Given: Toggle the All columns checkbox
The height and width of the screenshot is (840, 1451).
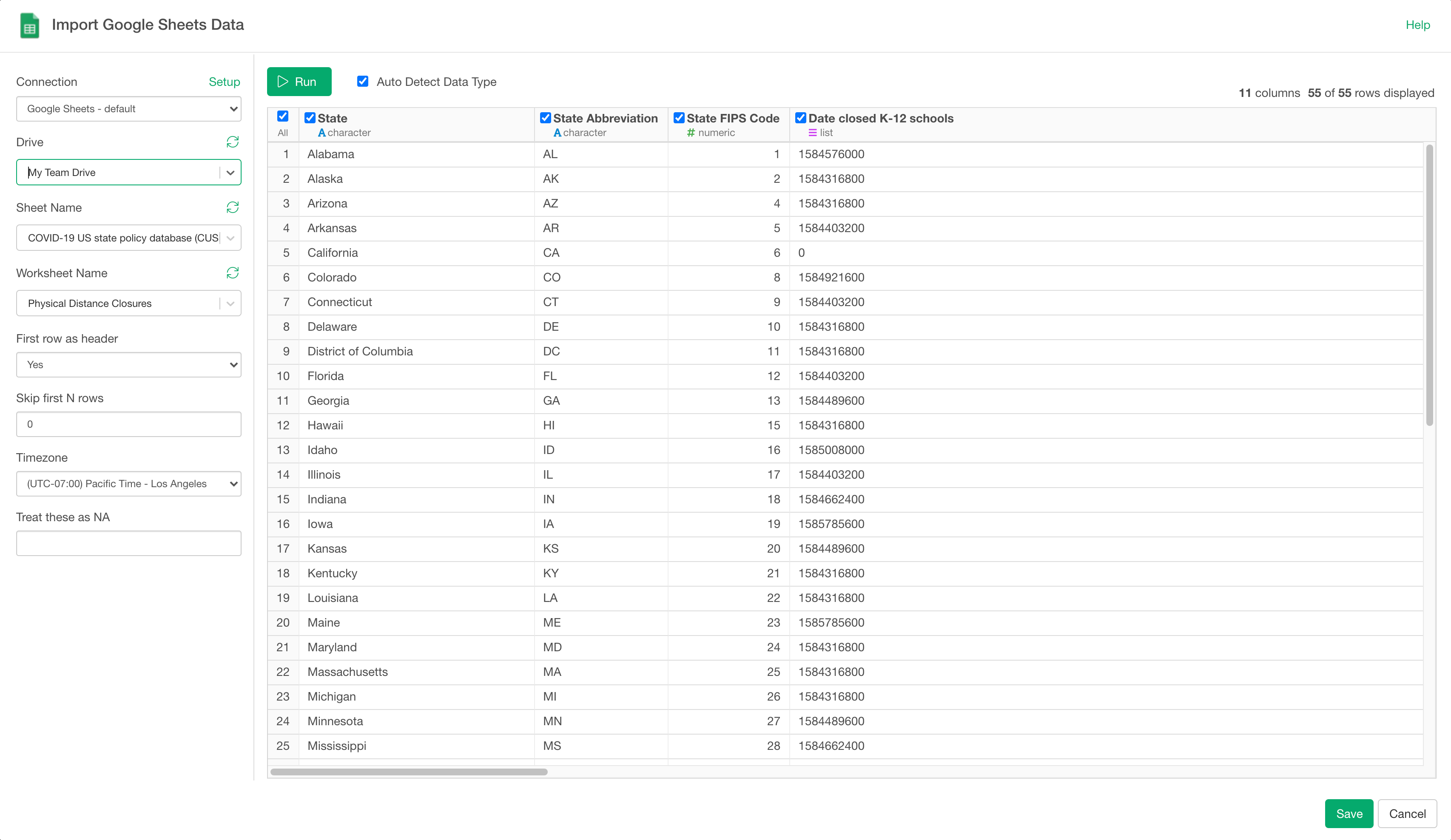Looking at the screenshot, I should [283, 116].
